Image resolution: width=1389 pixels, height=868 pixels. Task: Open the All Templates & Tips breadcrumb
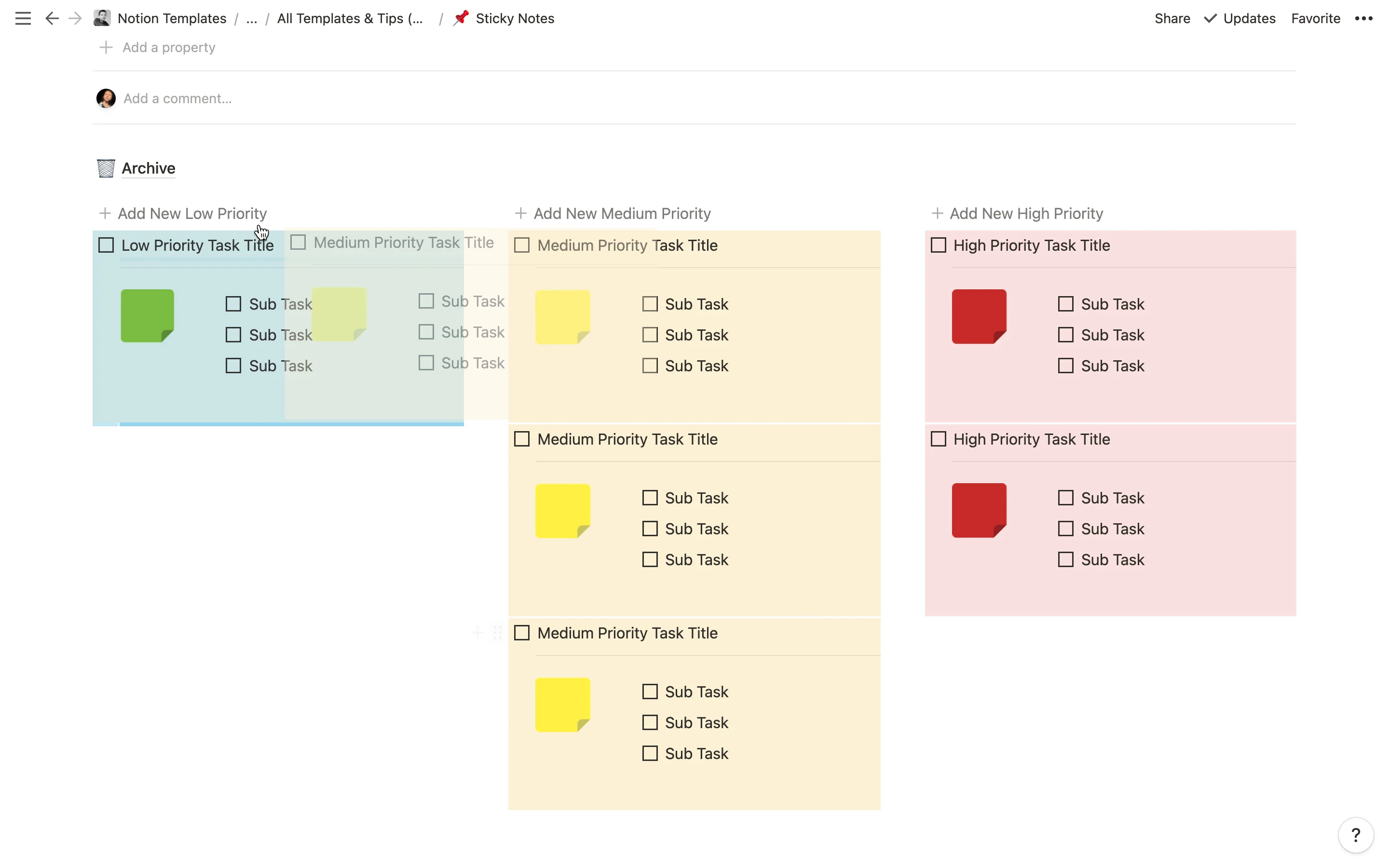(350, 18)
